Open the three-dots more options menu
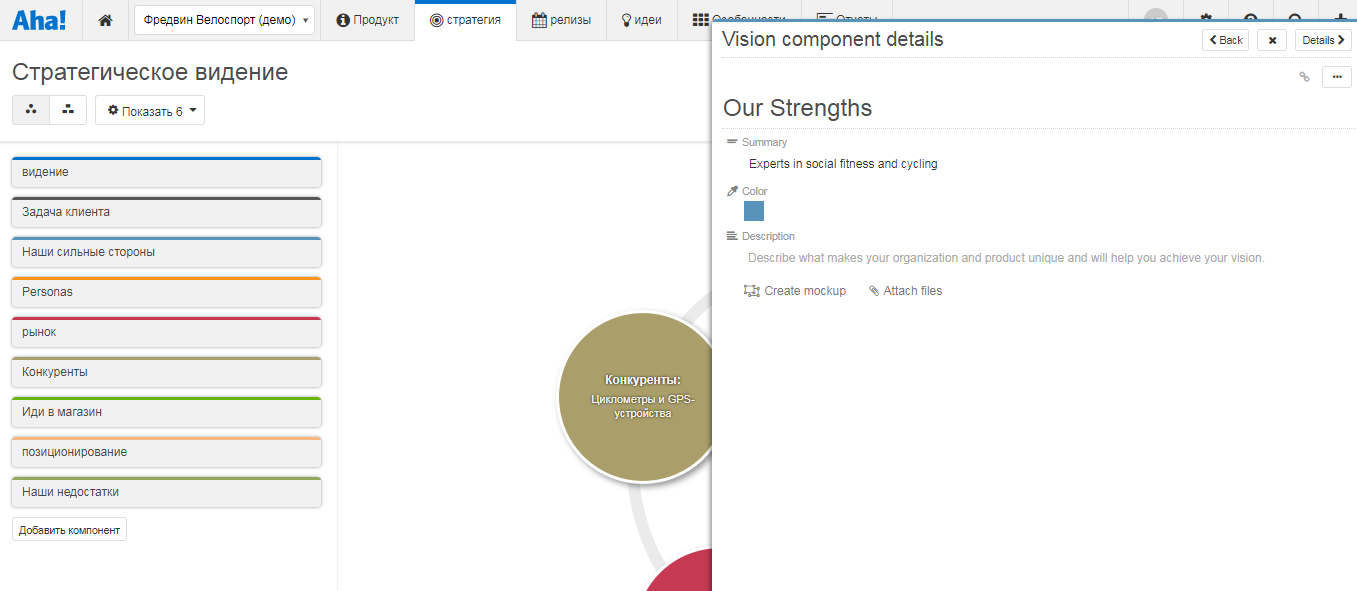 1336,77
